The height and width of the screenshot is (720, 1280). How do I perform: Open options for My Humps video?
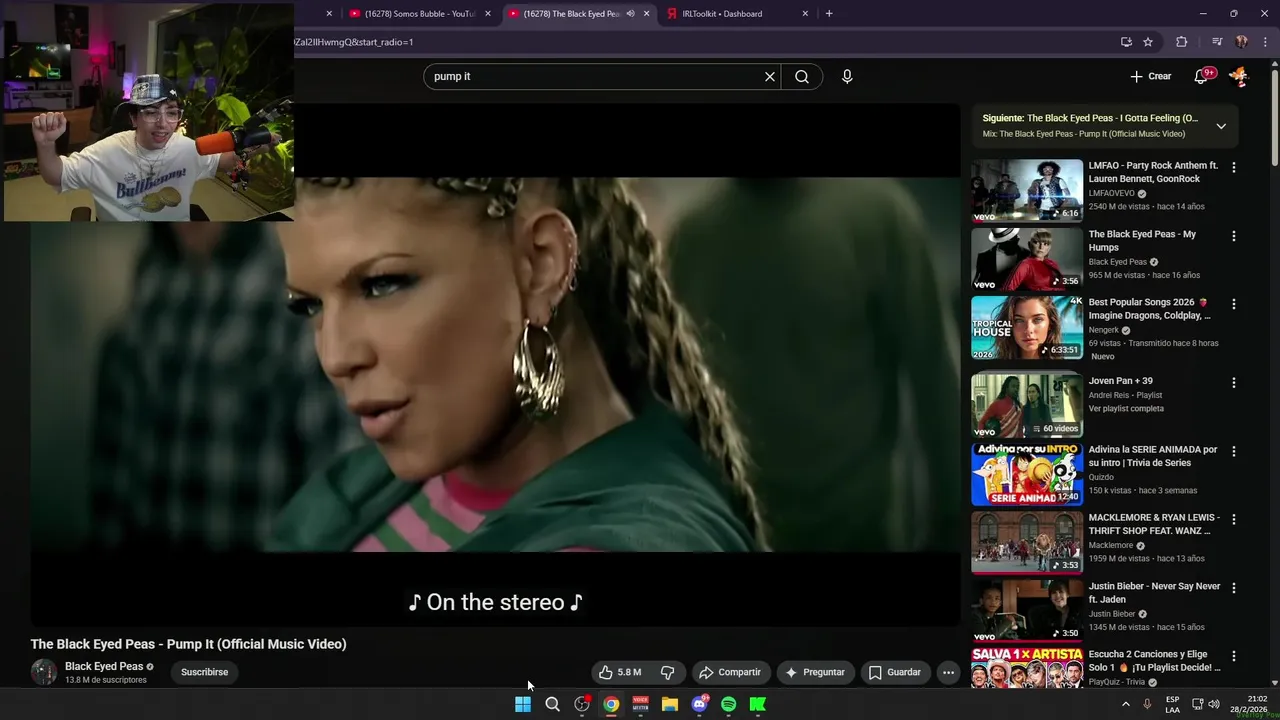(x=1233, y=236)
